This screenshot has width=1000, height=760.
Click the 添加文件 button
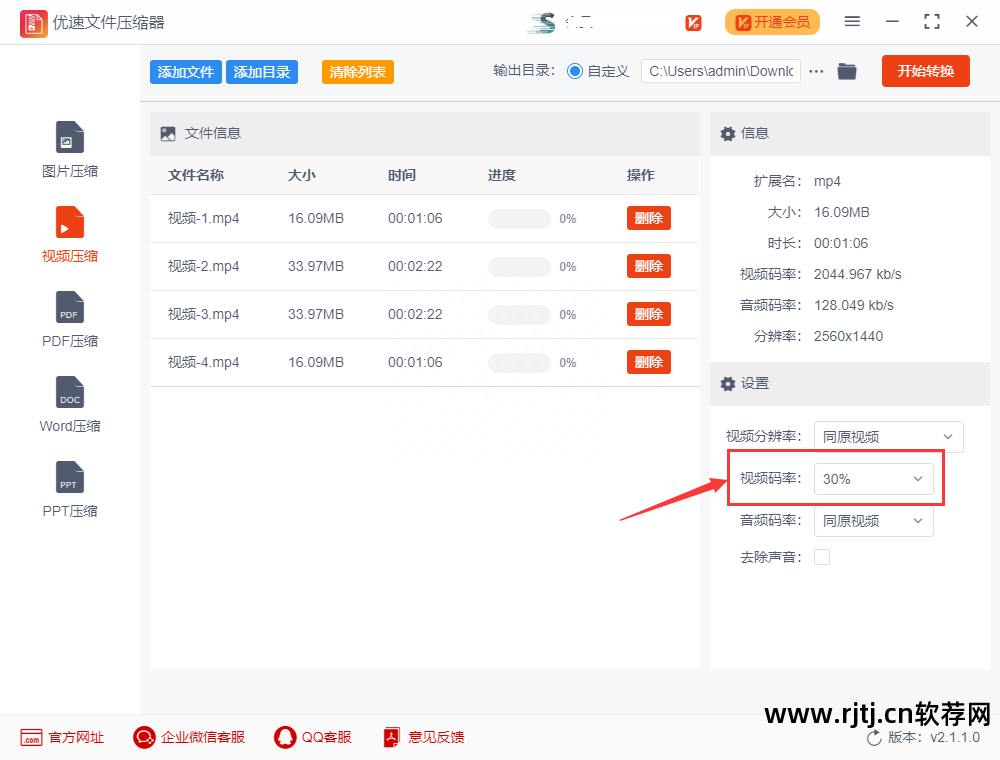pos(186,72)
